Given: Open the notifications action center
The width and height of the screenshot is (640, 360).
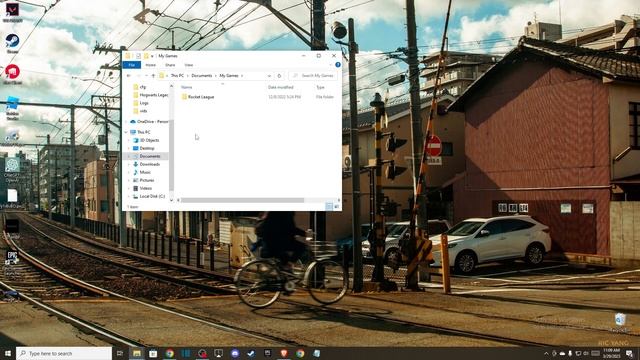Looking at the screenshot, I should (629, 353).
